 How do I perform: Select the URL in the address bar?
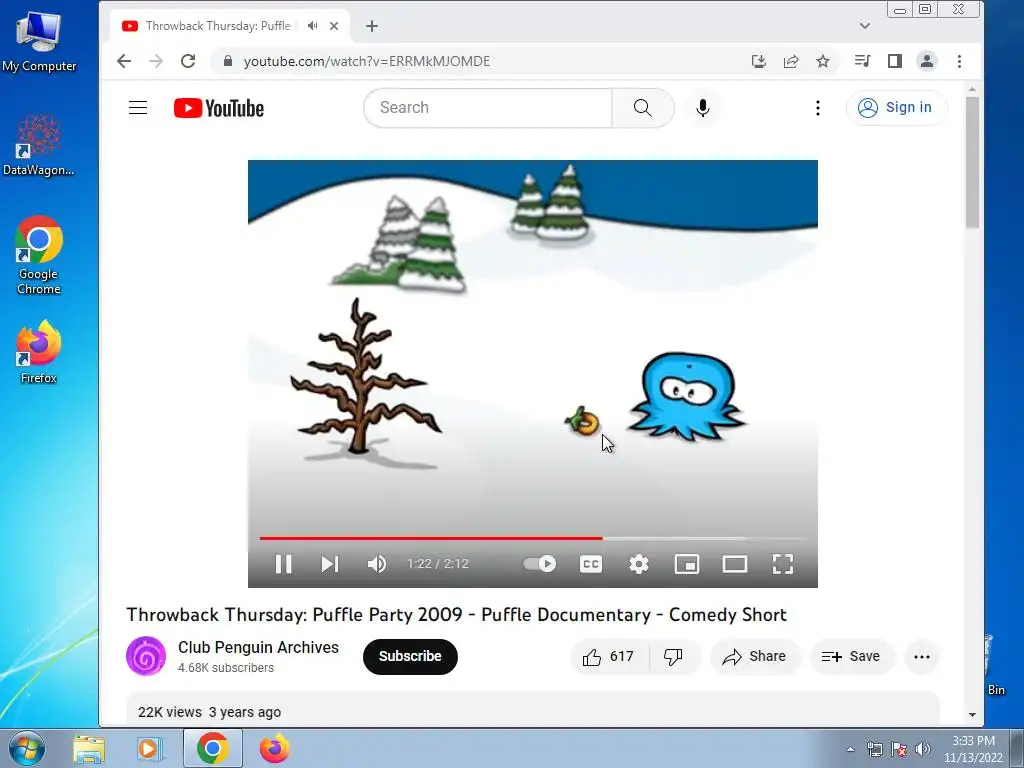(x=366, y=61)
